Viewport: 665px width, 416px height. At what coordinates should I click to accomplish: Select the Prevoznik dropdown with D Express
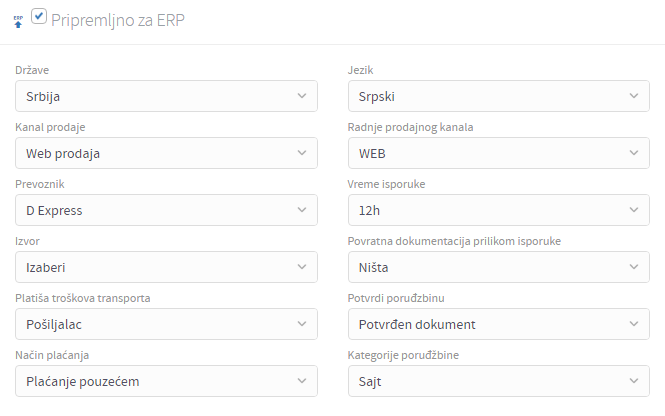pyautogui.click(x=166, y=210)
